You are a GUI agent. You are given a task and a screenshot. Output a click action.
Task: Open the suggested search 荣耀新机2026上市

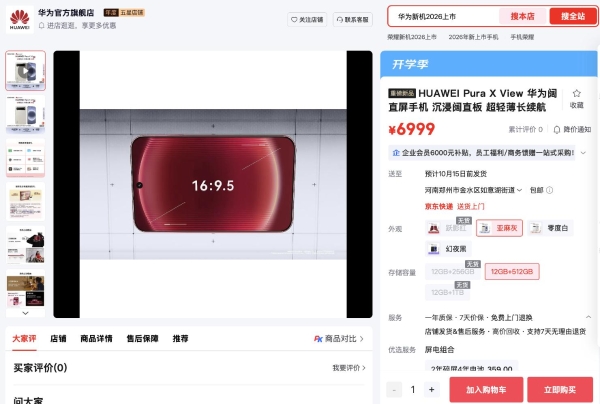tap(412, 37)
